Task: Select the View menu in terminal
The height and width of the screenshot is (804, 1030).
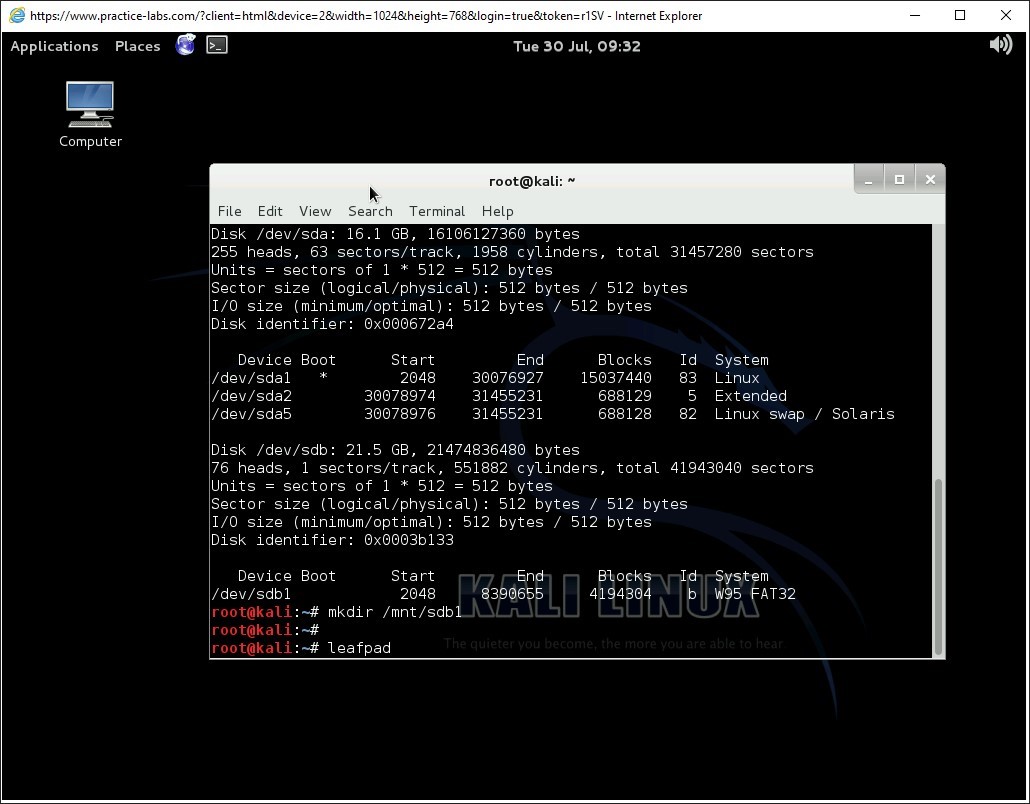Action: click(x=315, y=211)
